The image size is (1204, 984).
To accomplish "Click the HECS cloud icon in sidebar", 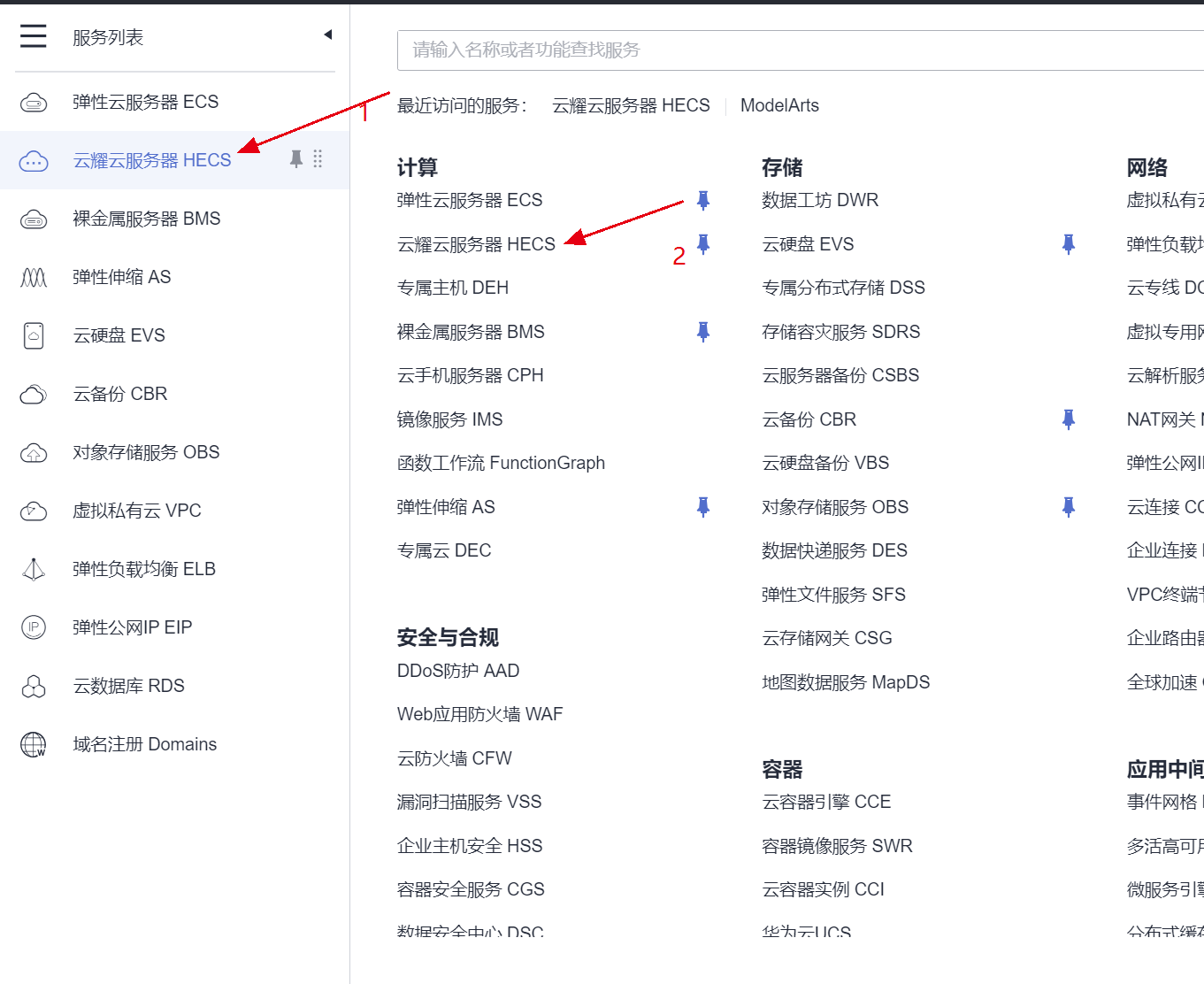I will point(34,161).
